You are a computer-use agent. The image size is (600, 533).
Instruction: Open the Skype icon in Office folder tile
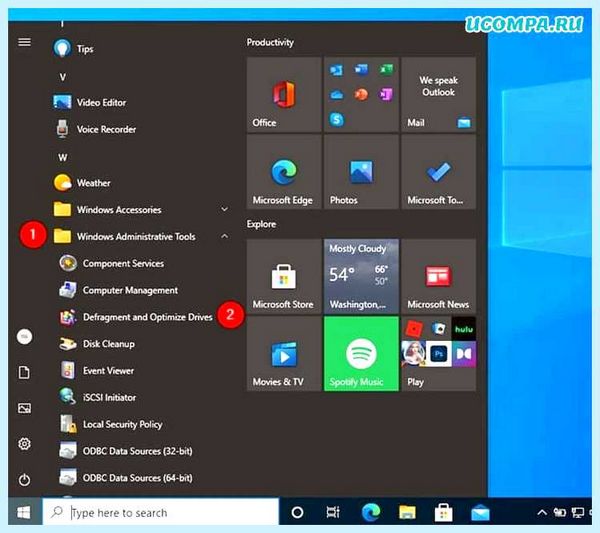point(337,120)
